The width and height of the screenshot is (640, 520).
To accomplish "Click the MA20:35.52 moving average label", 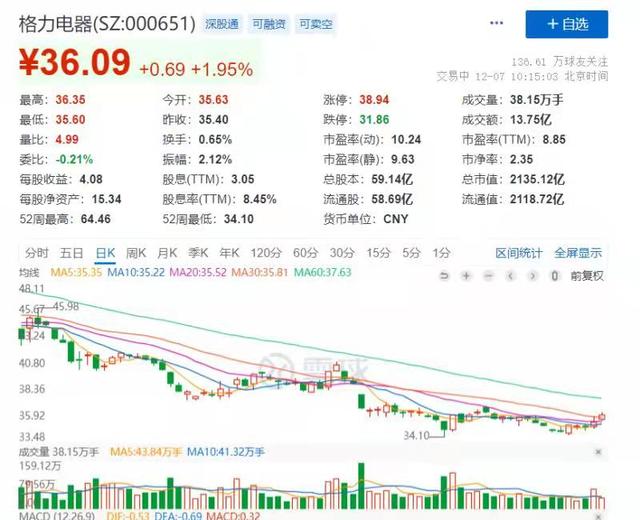I will coord(198,272).
